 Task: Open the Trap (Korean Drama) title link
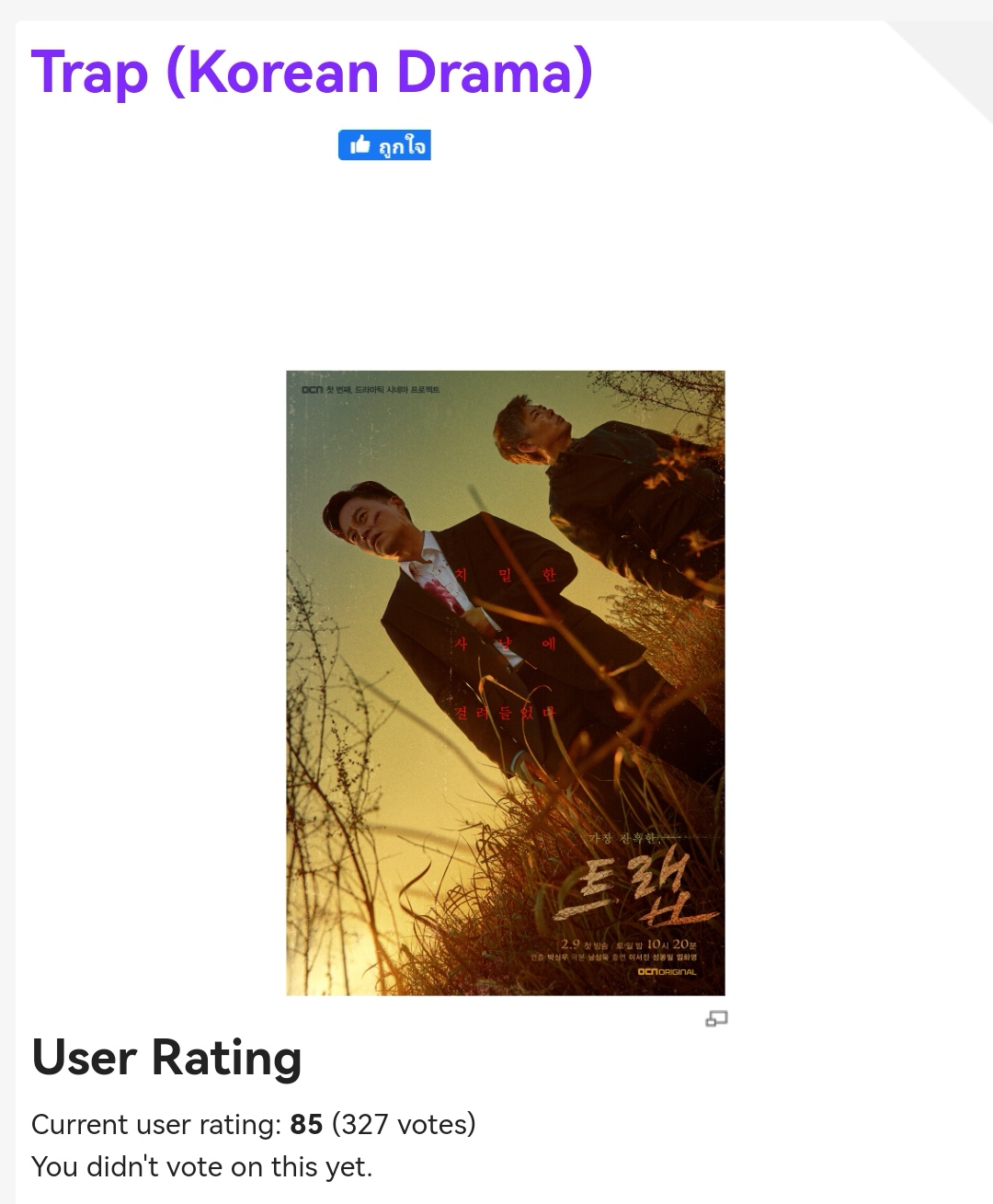coord(312,72)
